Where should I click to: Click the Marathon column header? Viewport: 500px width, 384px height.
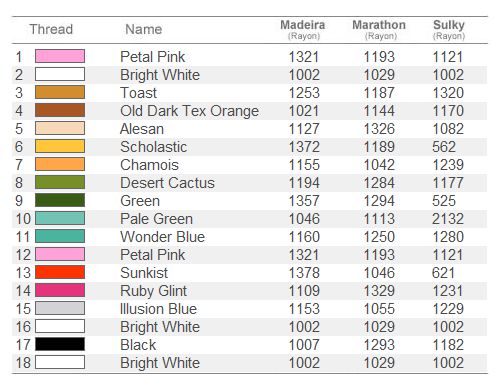[379, 30]
